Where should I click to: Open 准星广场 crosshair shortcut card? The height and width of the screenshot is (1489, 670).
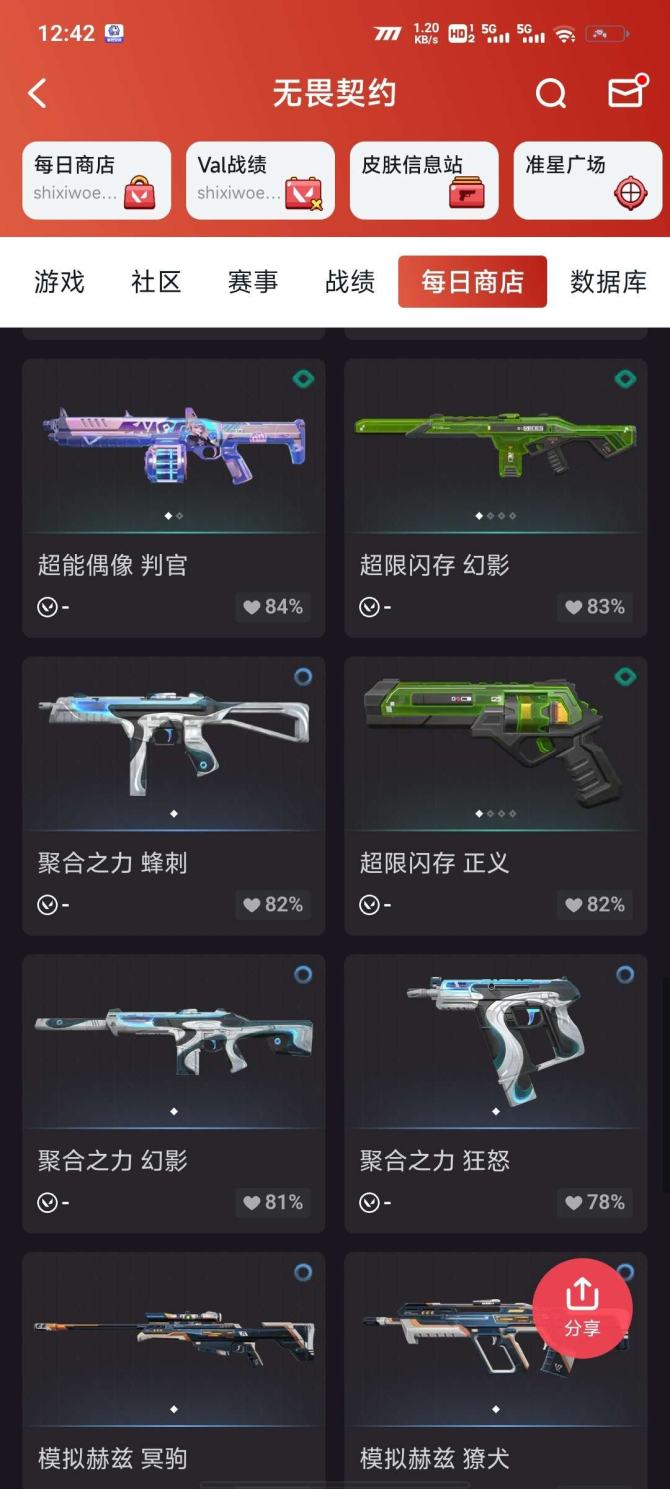point(588,180)
